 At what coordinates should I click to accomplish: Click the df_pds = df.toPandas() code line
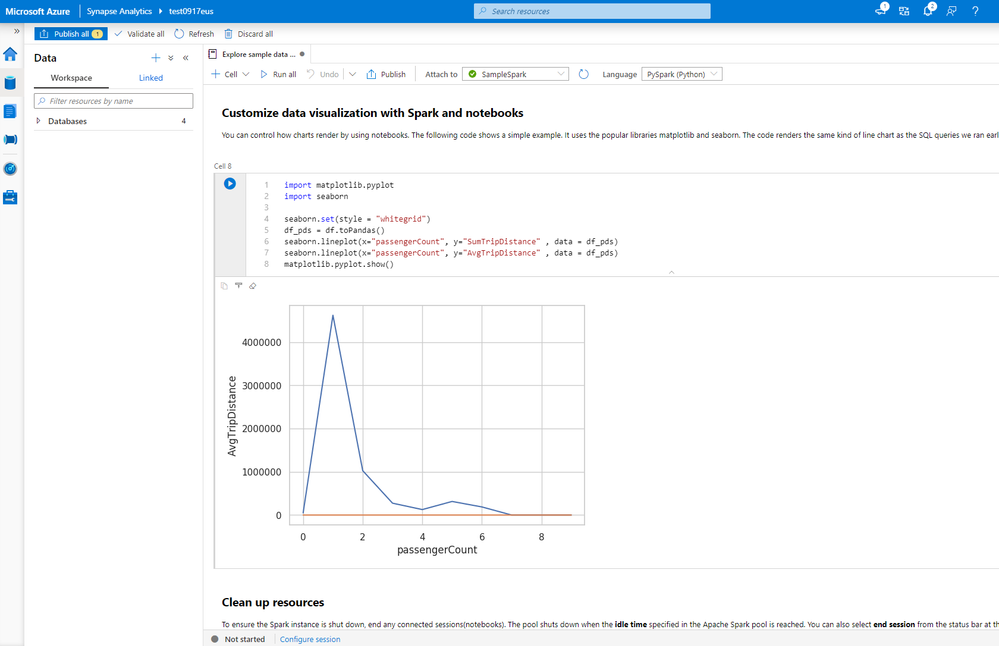coord(334,231)
